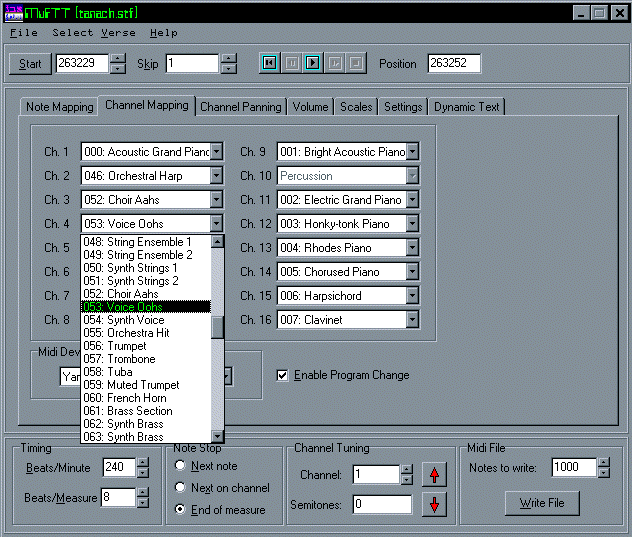Viewport: 632px width, 537px height.
Task: Open Ch. 3 Choir Aahs dropdown
Action: [x=216, y=200]
